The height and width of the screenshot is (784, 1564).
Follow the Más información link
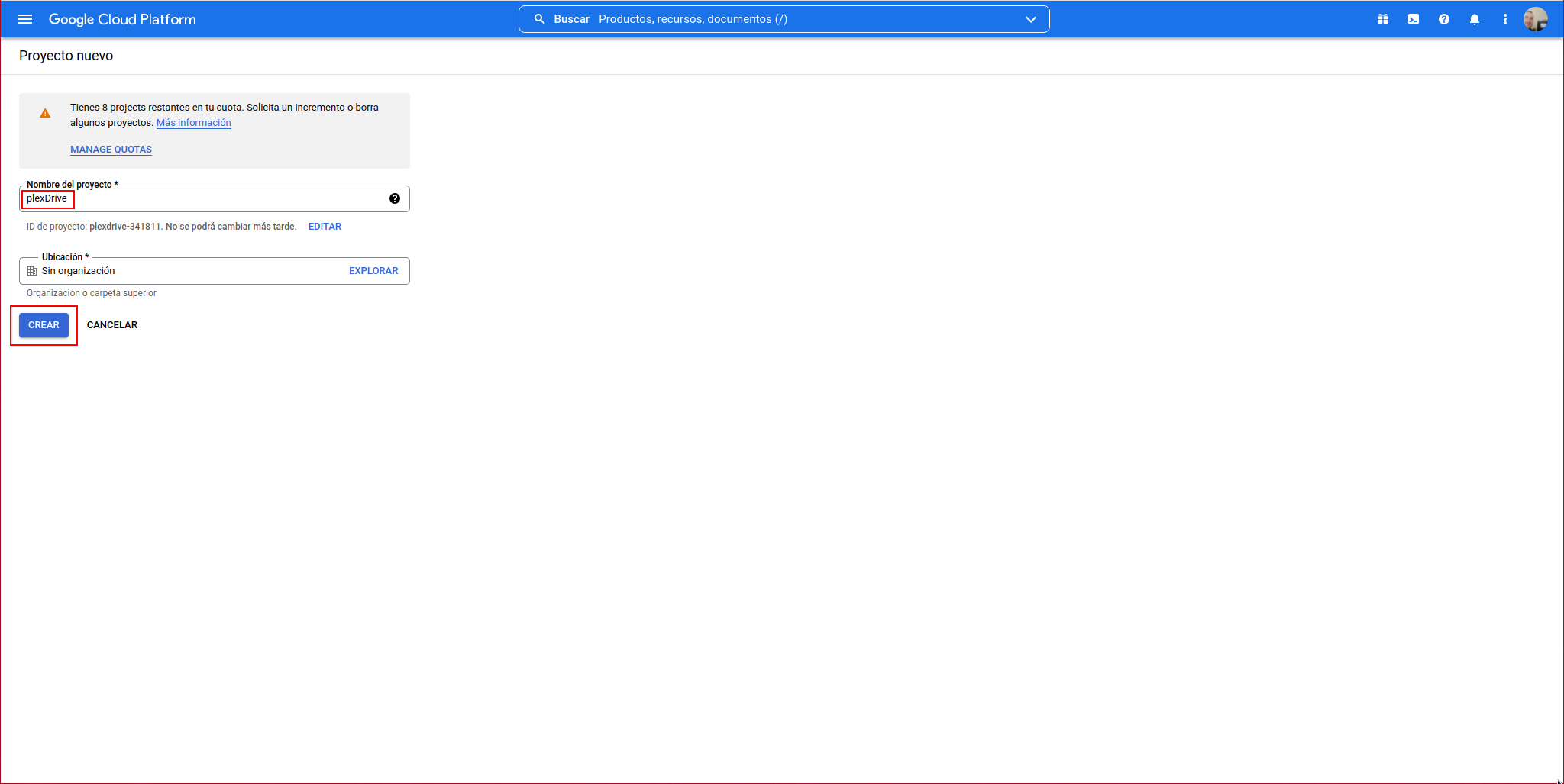[193, 123]
